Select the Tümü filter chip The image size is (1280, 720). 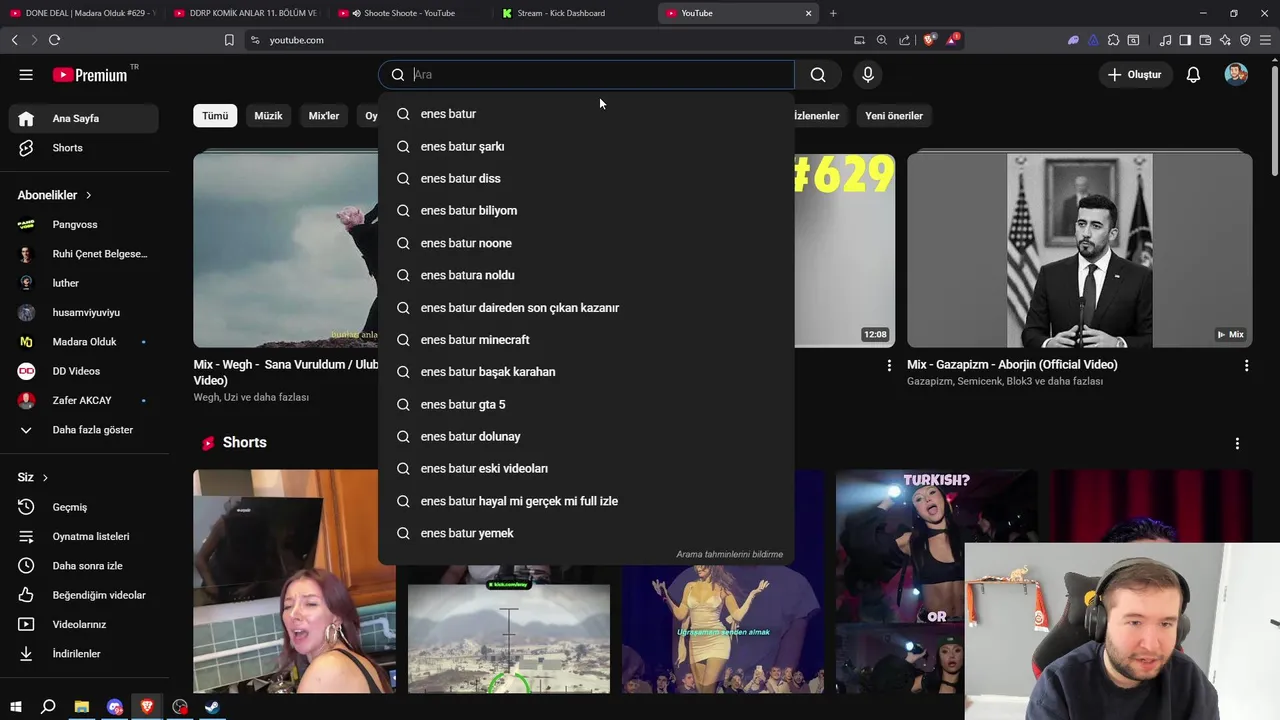pos(215,116)
